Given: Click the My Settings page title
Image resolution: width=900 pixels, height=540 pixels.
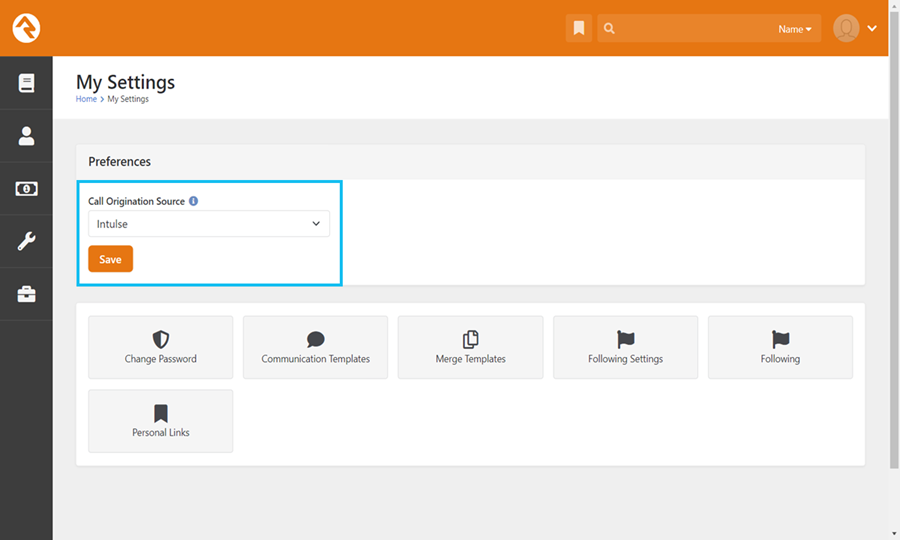Looking at the screenshot, I should (x=126, y=83).
